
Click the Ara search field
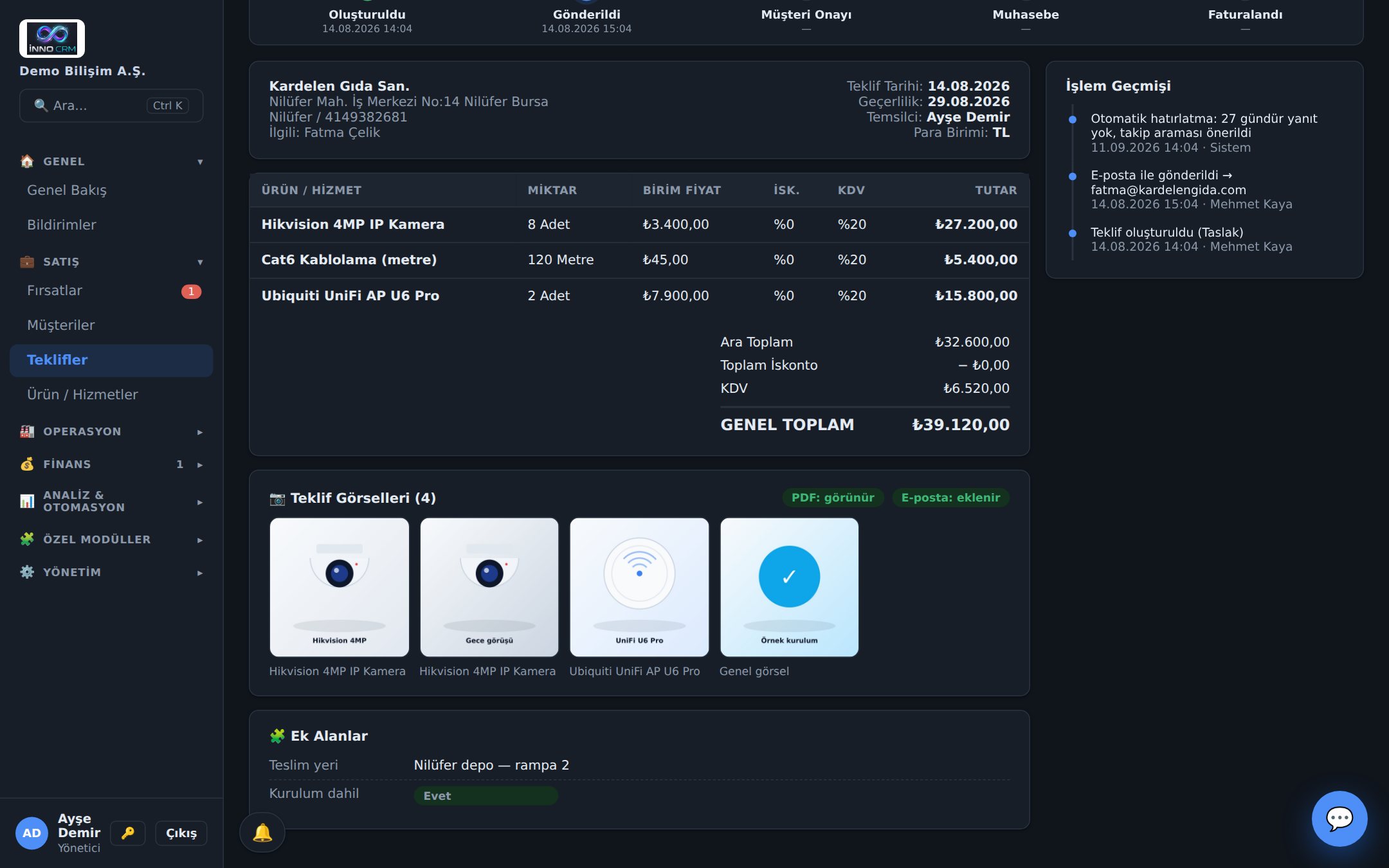(x=111, y=105)
